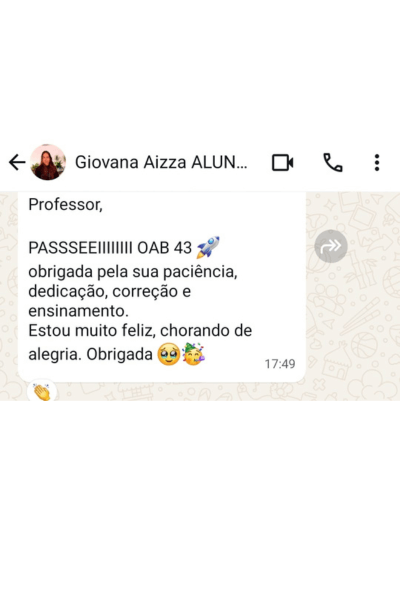Tap the "PASSSEEIIIIIIII OAB 43" line

tap(110, 248)
